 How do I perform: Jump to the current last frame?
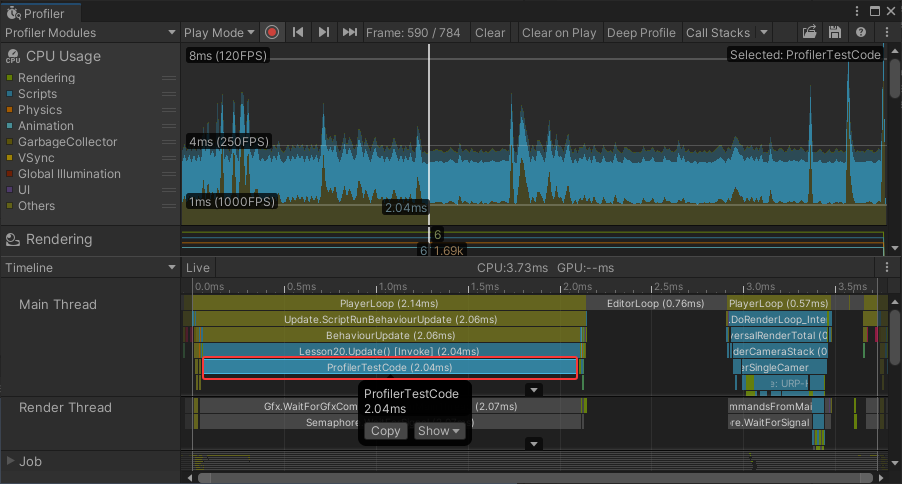point(349,32)
